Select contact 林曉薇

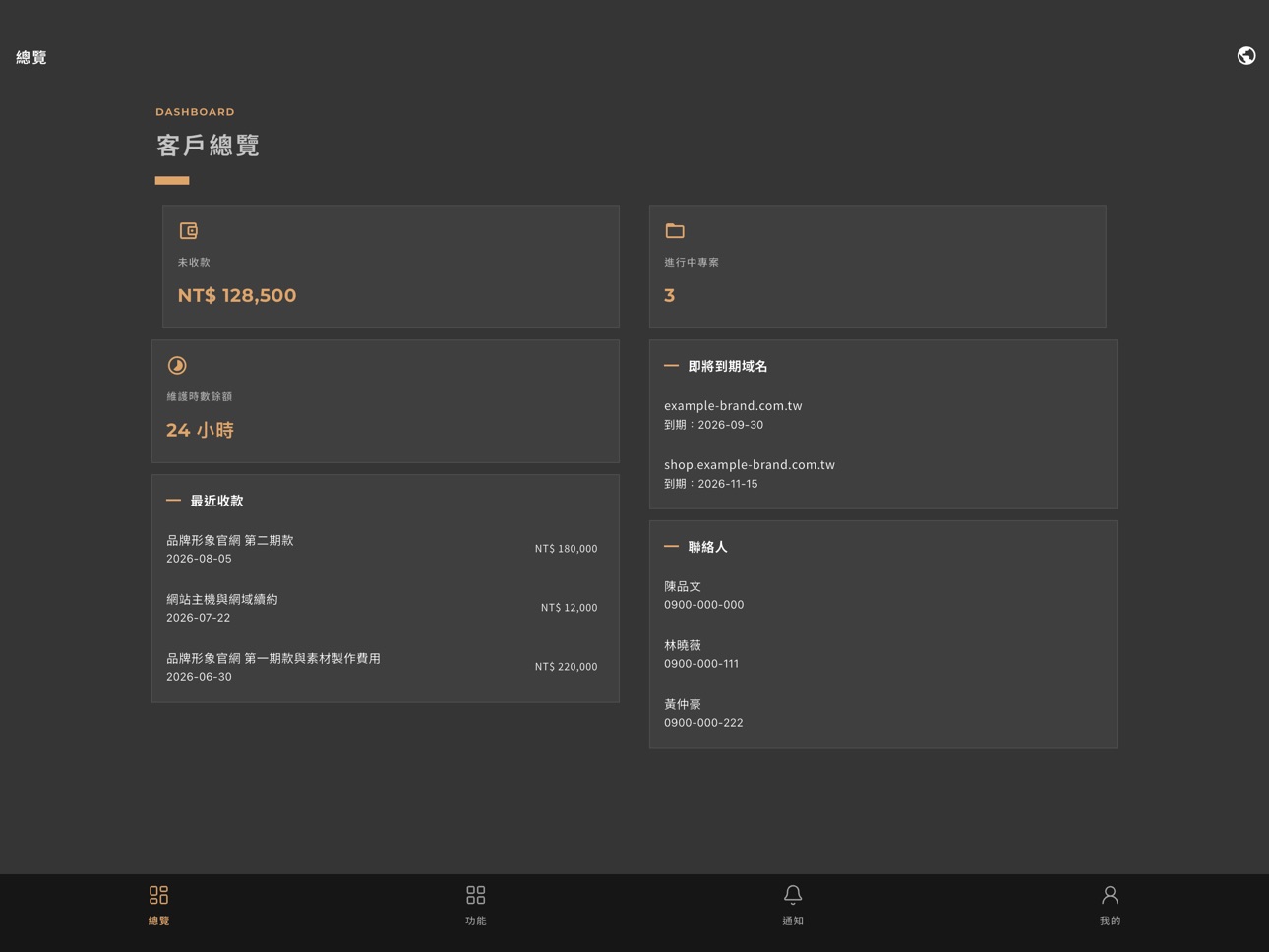[x=683, y=645]
